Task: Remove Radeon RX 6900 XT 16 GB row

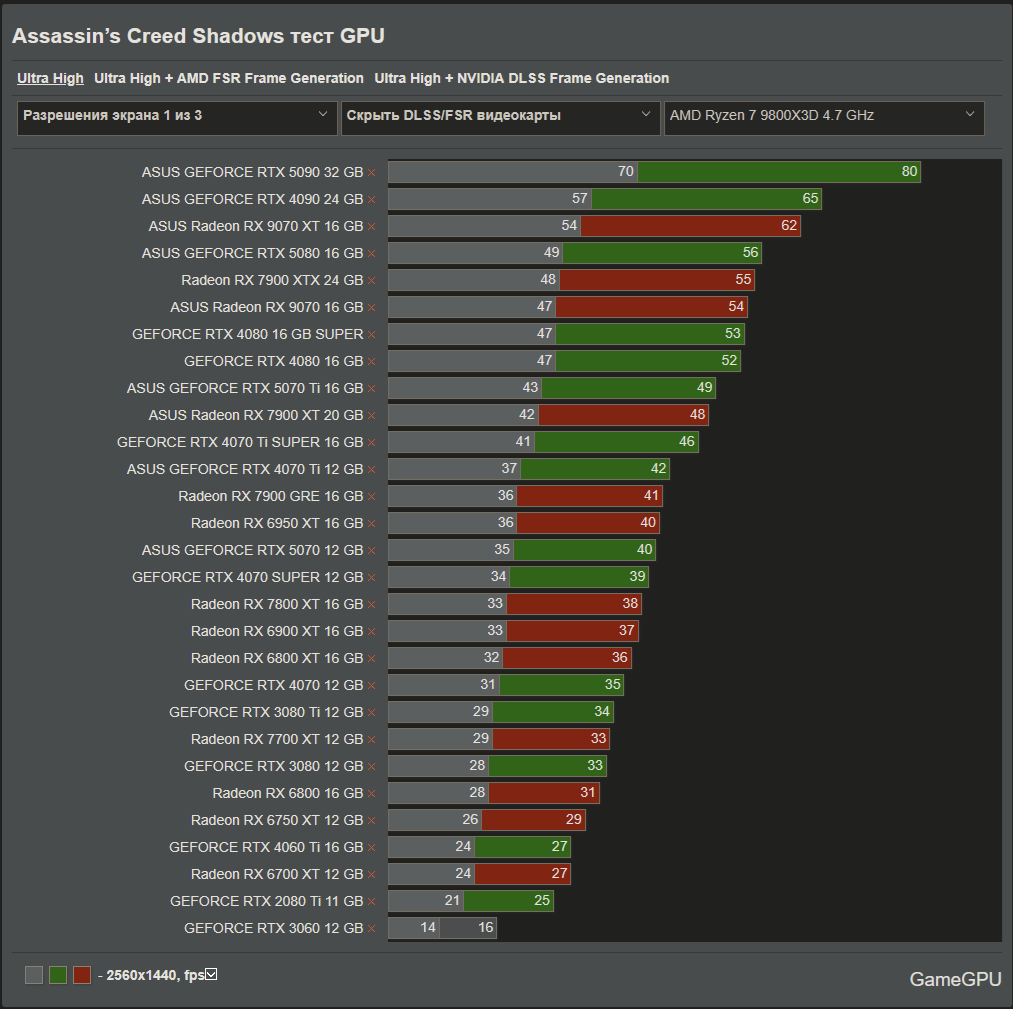Action: (371, 632)
